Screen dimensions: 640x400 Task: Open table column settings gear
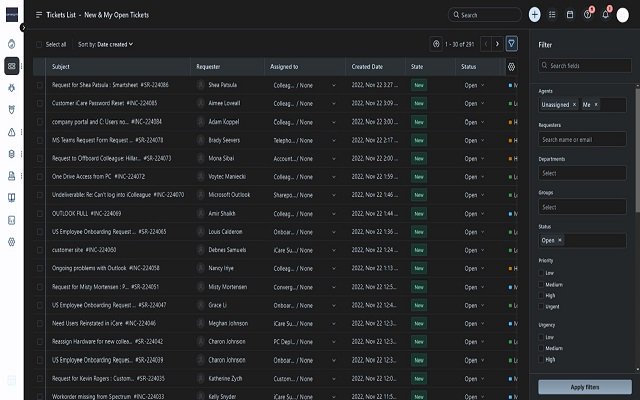pos(511,67)
